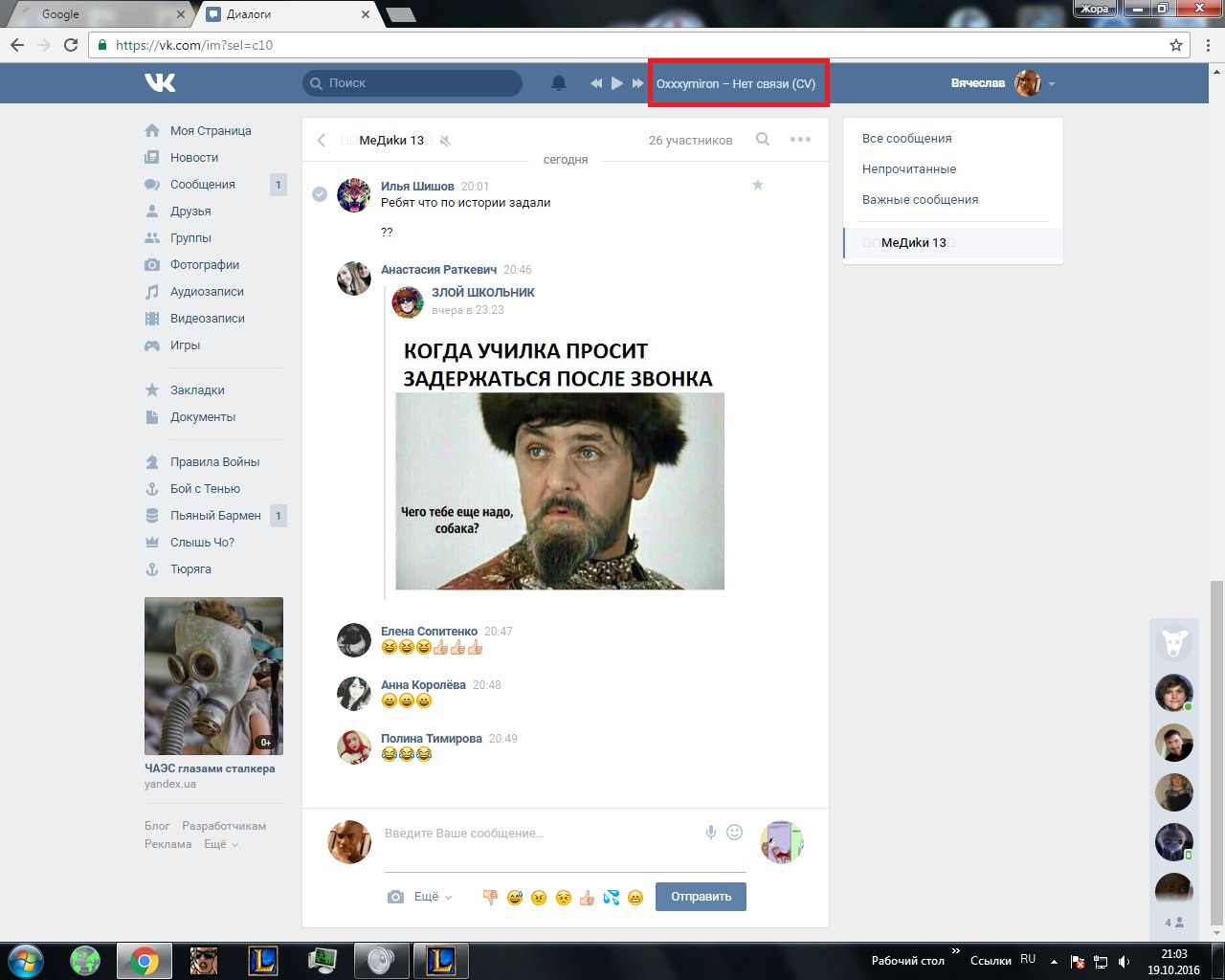This screenshot has height=980, width=1225.
Task: Send the message with Отправить
Action: (701, 897)
